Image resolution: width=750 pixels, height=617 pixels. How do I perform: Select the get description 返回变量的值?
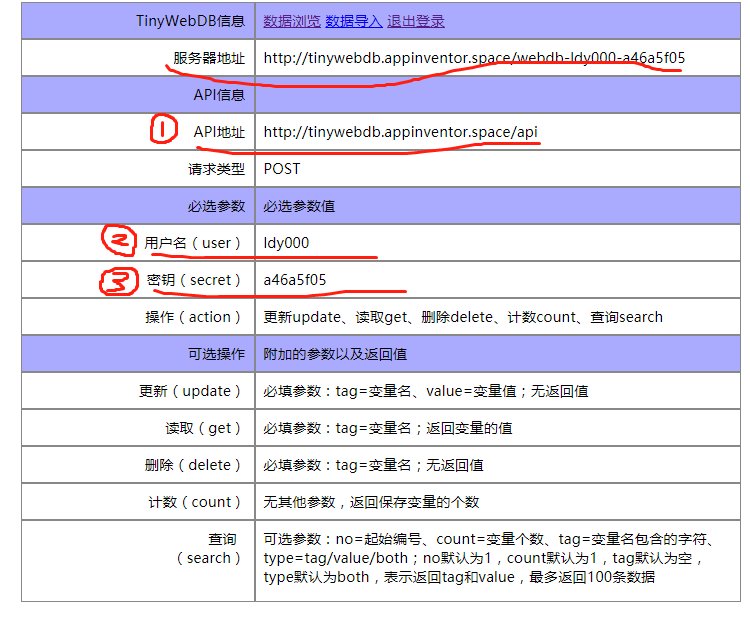point(388,428)
